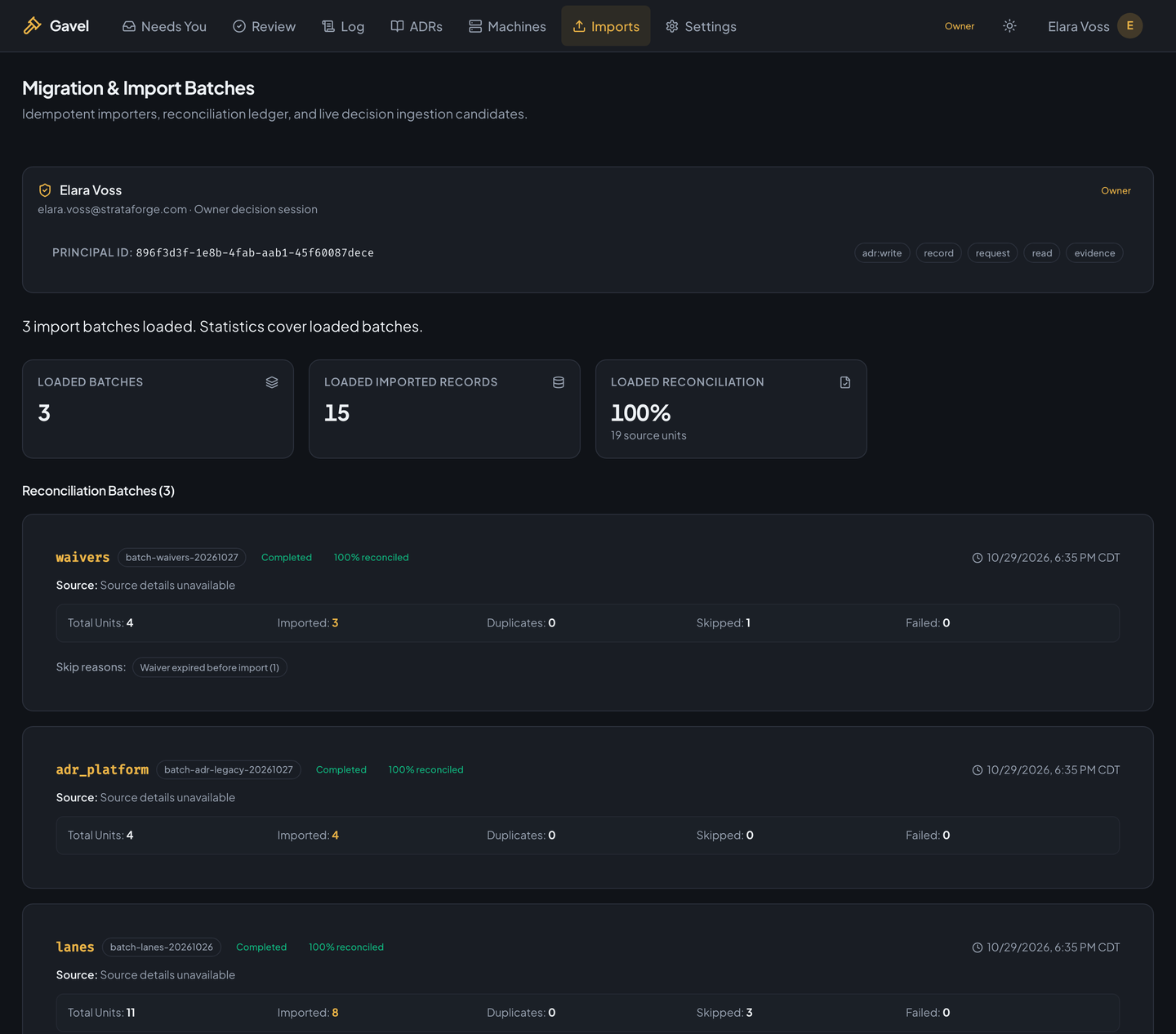Open the Machines tab
Viewport: 1176px width, 1034px height.
pyautogui.click(x=507, y=26)
